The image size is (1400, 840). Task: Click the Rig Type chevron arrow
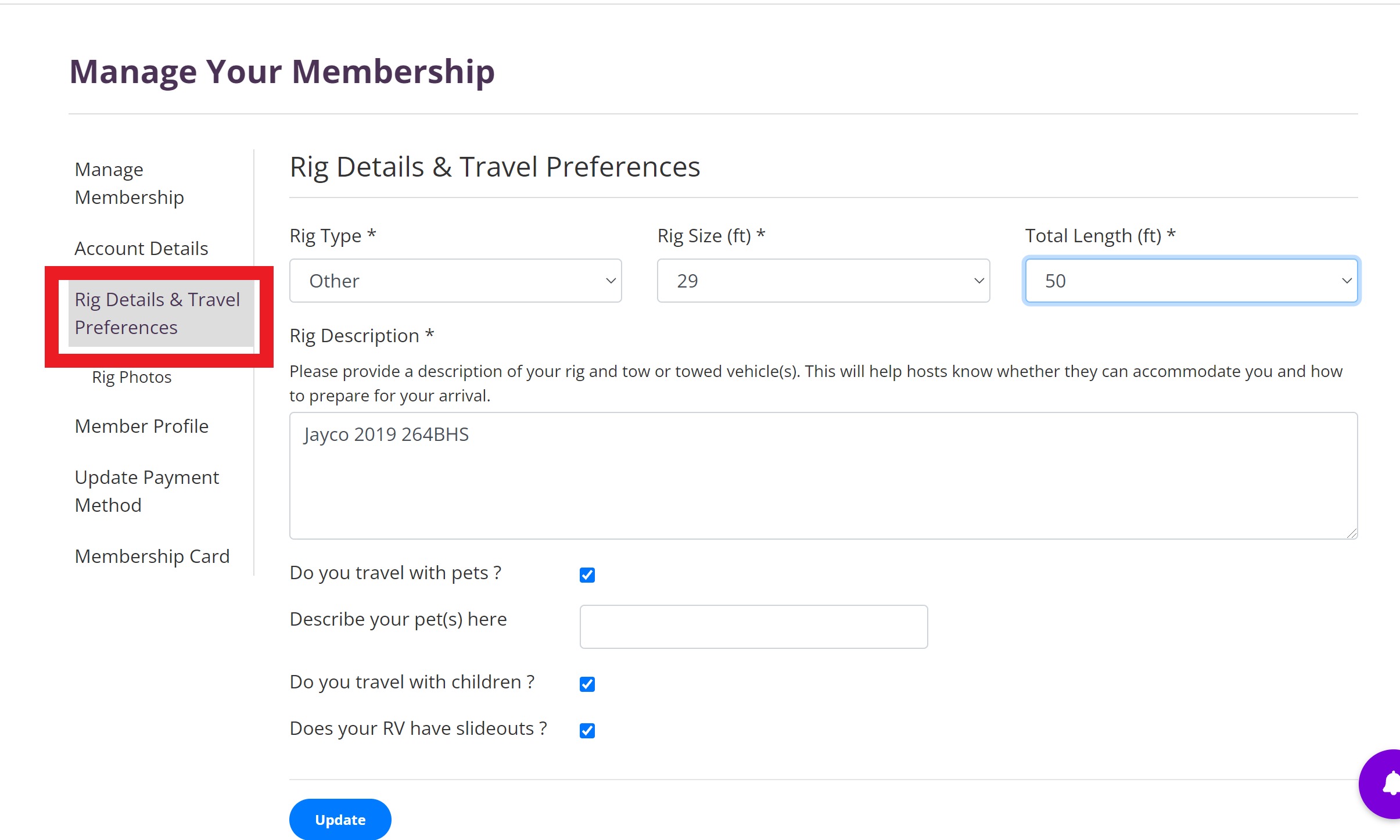click(611, 281)
